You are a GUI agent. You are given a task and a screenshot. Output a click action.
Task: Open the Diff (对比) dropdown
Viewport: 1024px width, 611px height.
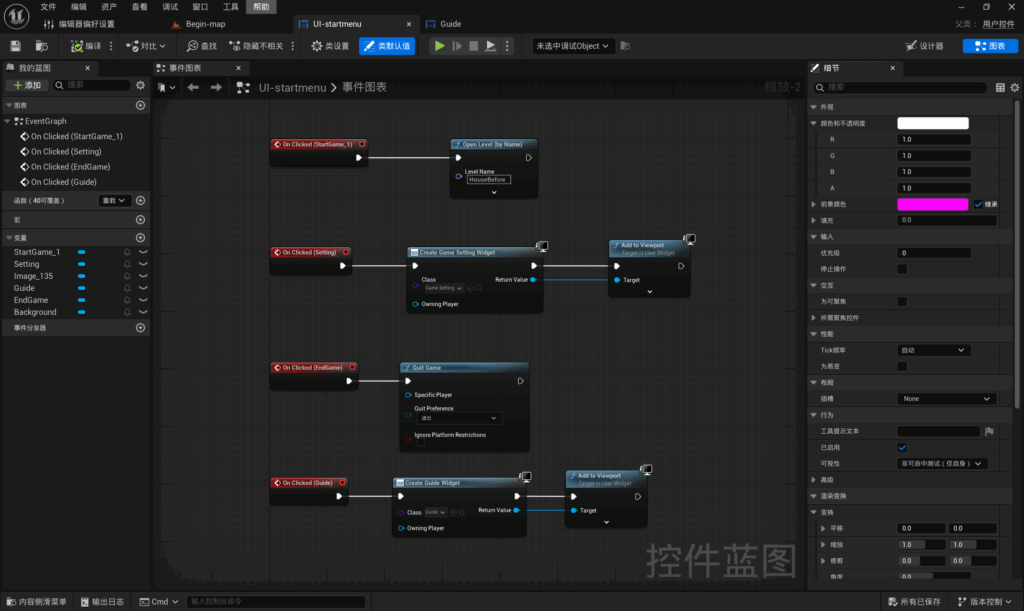click(146, 46)
